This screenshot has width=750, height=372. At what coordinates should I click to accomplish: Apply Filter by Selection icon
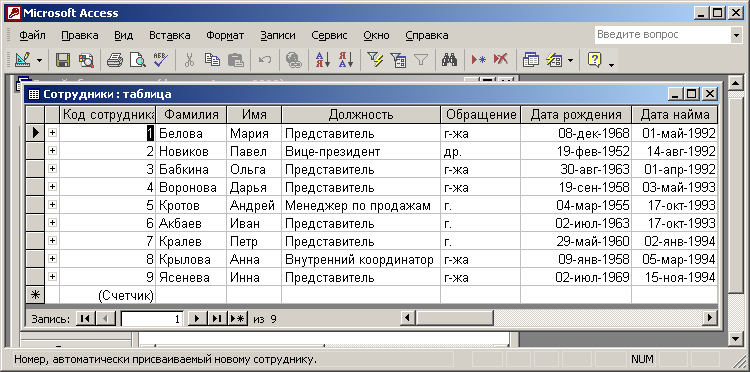[375, 60]
